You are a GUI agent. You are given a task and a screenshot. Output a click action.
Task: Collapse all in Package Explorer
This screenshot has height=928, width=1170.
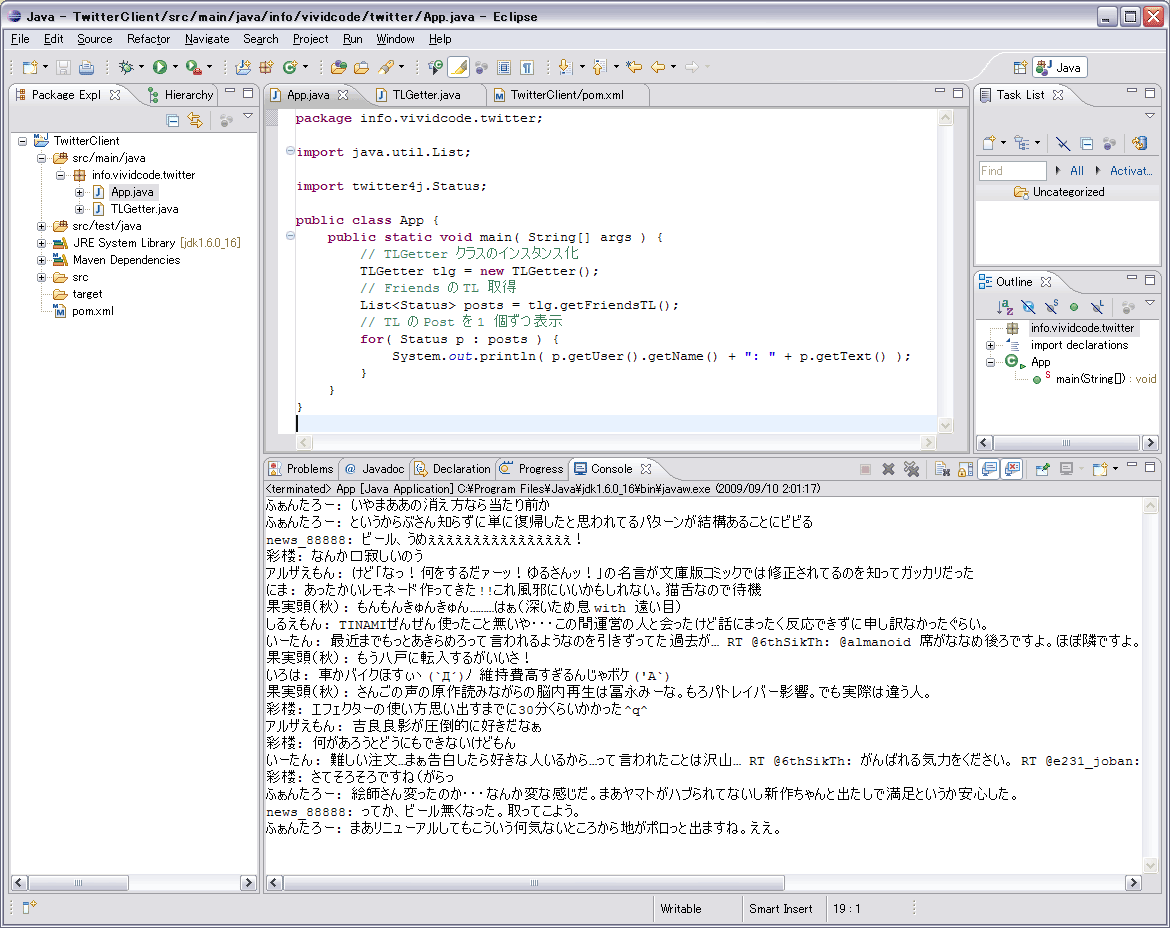tap(173, 120)
